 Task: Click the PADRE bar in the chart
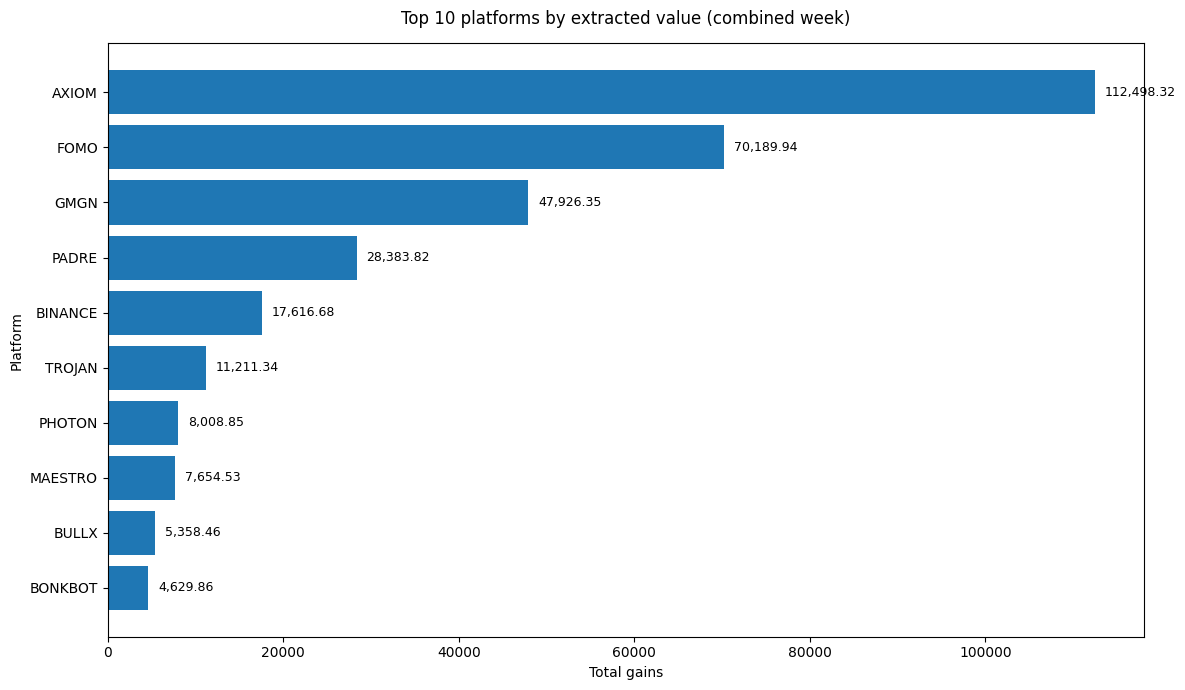click(x=233, y=258)
